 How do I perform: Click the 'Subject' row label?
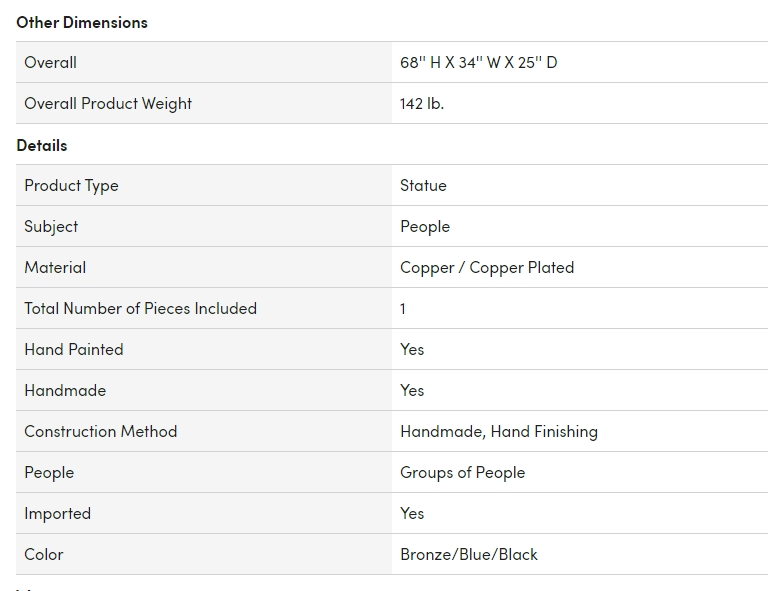51,226
